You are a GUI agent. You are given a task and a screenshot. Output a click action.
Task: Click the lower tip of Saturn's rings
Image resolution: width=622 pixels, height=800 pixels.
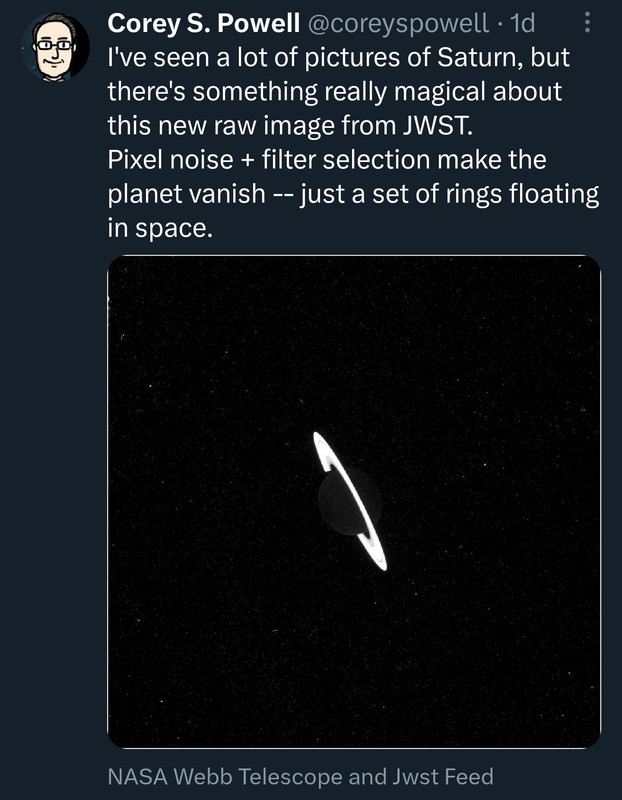click(381, 563)
